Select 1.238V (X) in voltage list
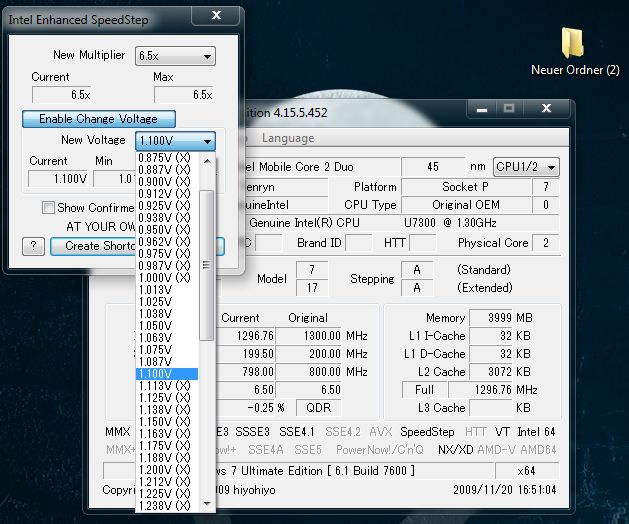Screen dimensions: 629x524 click(x=167, y=506)
